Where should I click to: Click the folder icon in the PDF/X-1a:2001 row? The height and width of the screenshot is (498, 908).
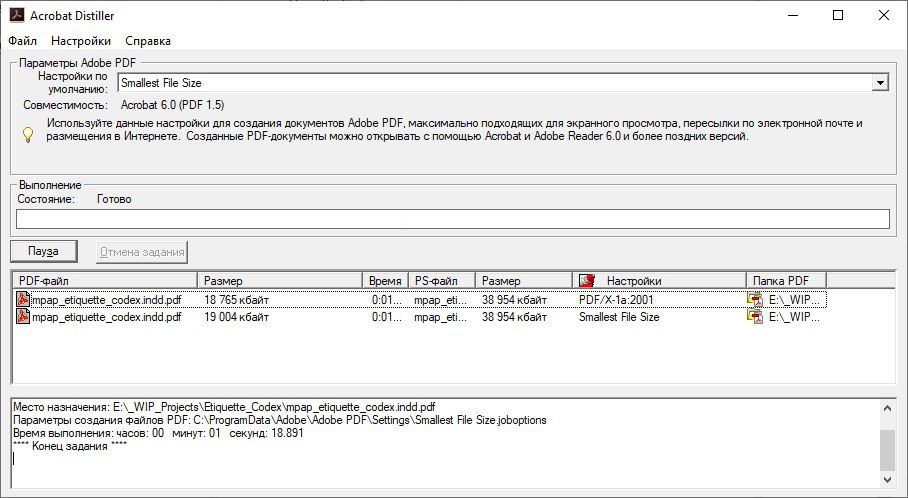click(755, 299)
